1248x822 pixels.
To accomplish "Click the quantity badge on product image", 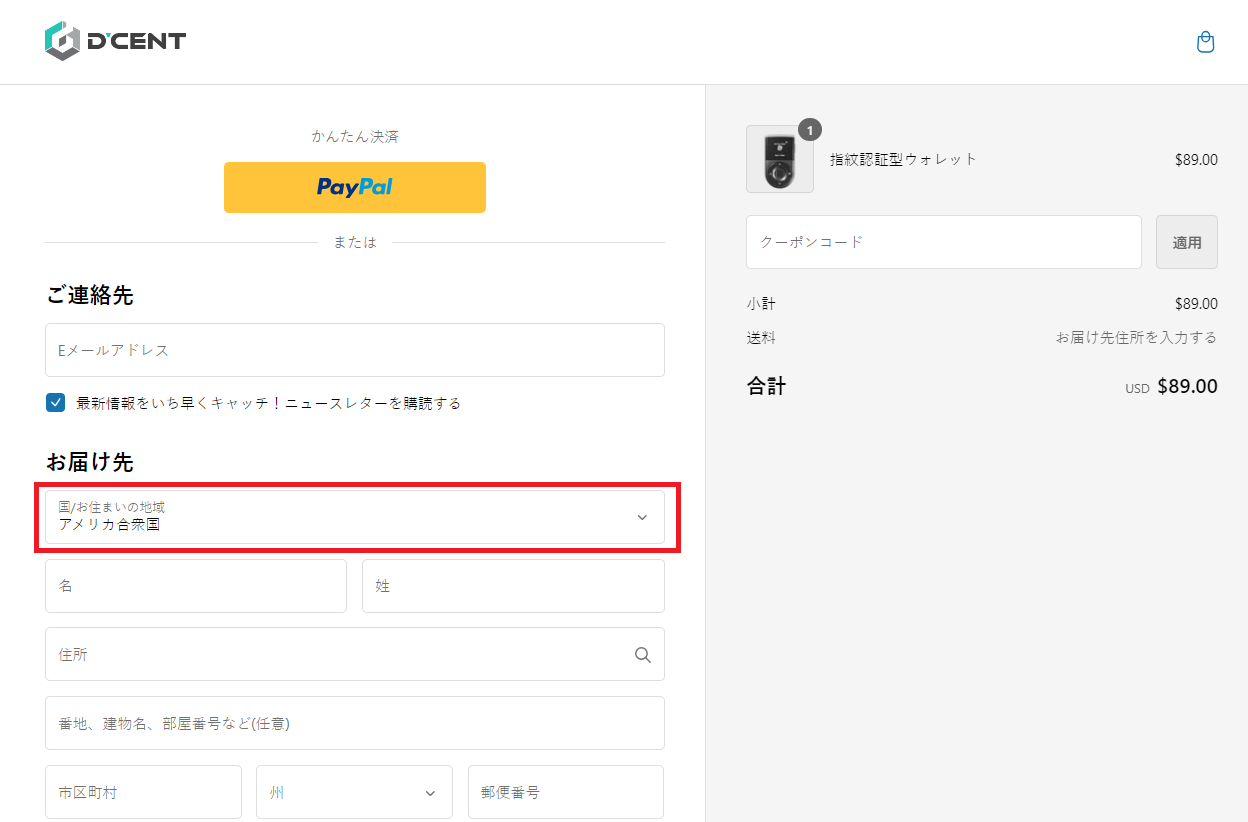I will [809, 129].
